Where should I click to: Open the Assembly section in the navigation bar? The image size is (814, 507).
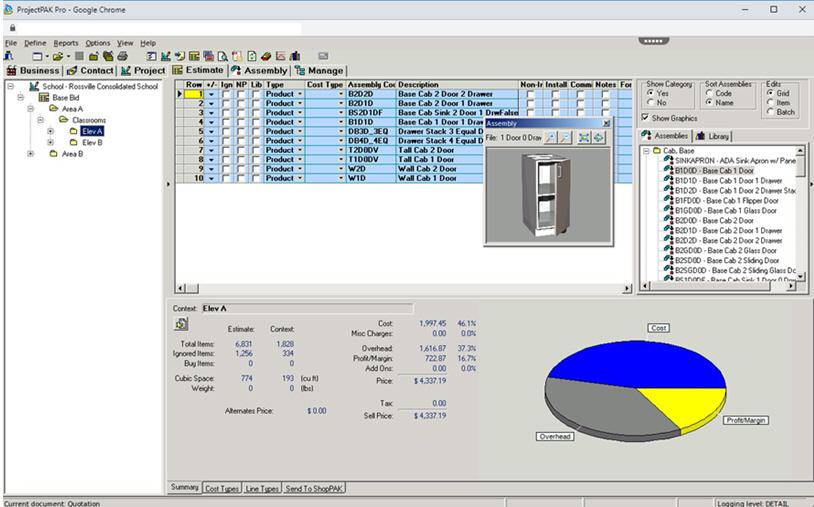[x=259, y=70]
